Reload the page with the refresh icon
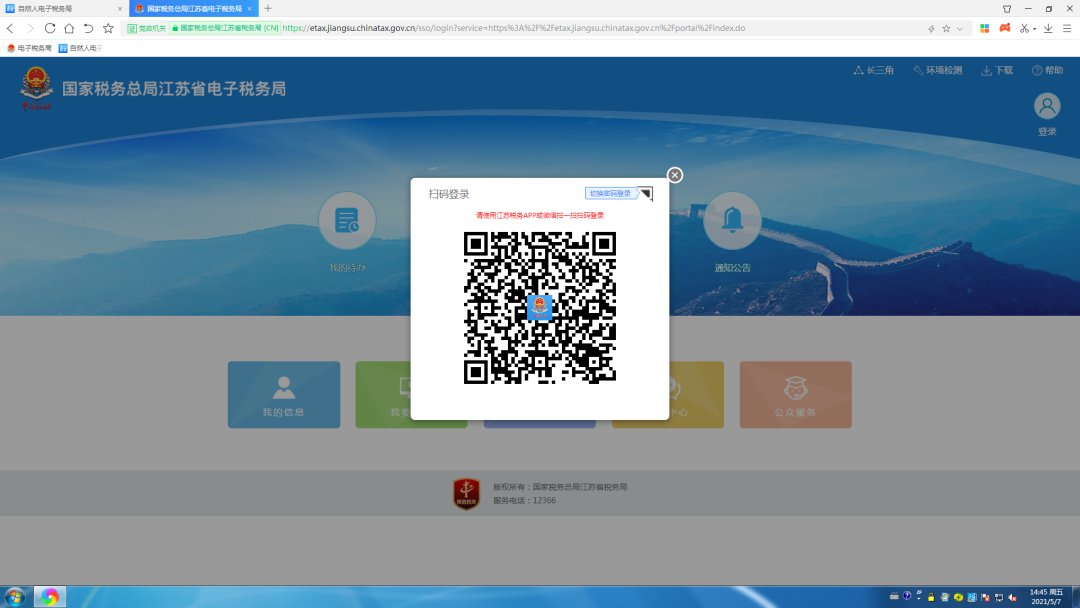1080x608 pixels. click(50, 28)
